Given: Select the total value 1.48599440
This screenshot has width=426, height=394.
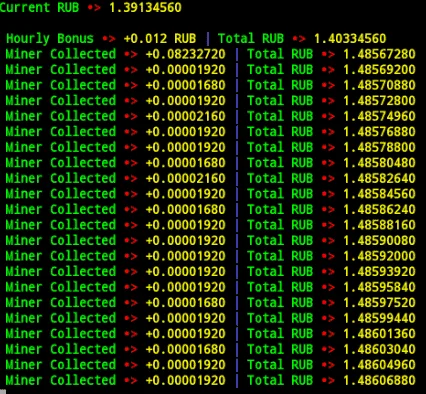Looking at the screenshot, I should pos(379,318).
